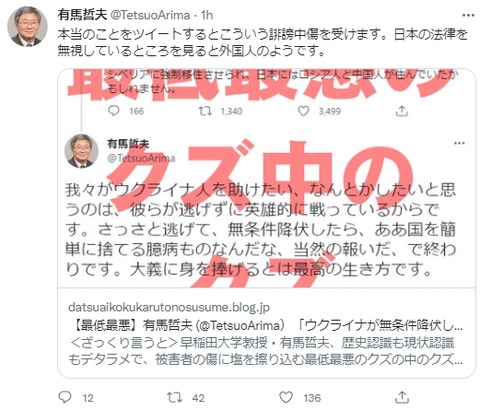
Task: Click the @TetsuoArima handle beside the 1h timestamp
Action: pos(150,15)
